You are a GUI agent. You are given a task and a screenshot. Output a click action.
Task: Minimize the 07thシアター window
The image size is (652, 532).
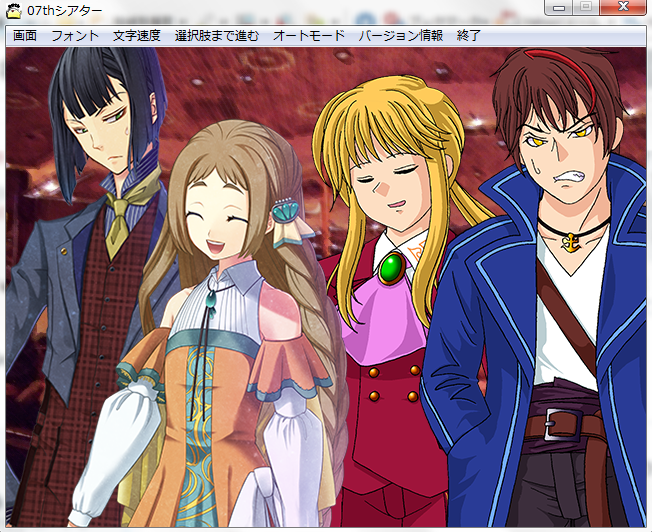558,7
